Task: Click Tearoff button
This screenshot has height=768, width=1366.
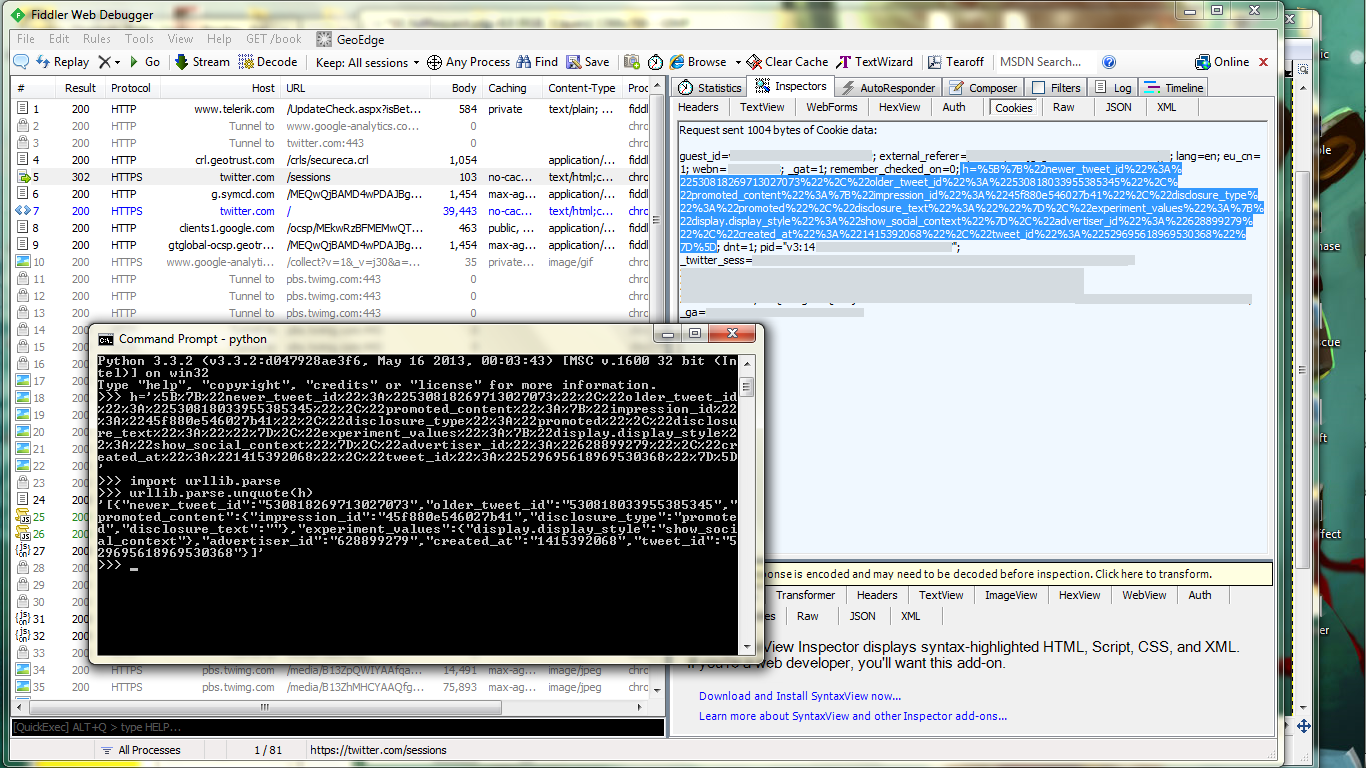Action: tap(956, 62)
